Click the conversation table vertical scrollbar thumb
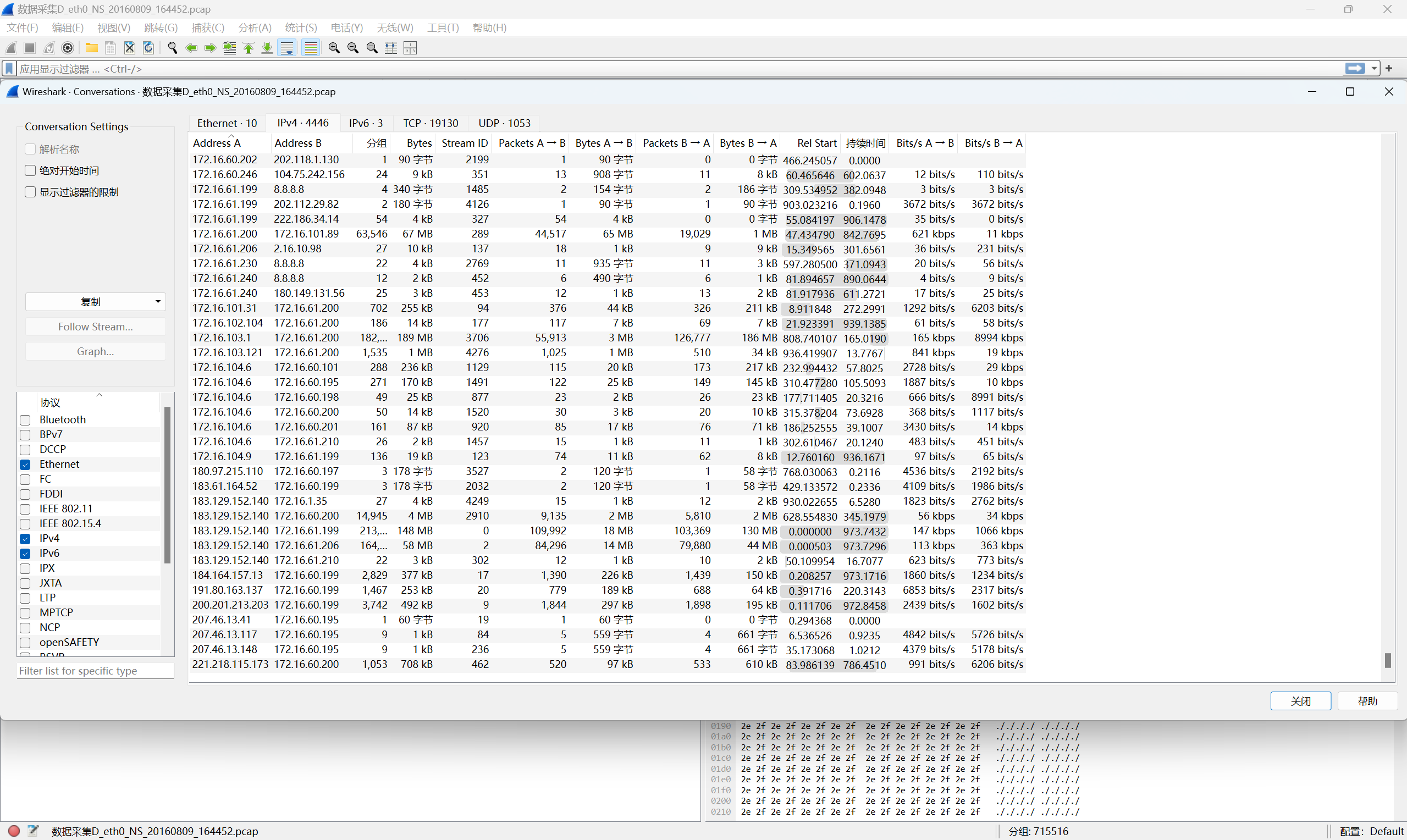Screen dimensions: 1407x840 click(1388, 660)
